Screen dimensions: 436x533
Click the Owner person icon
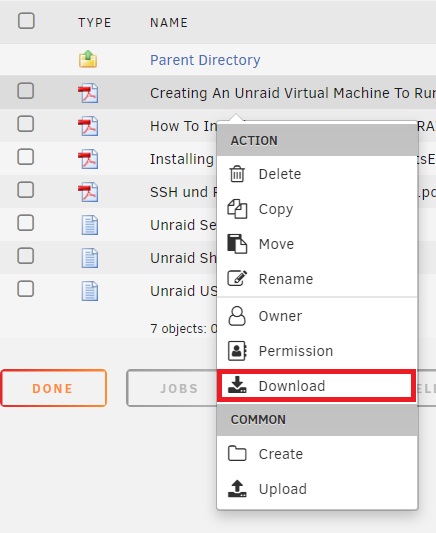pyautogui.click(x=237, y=316)
